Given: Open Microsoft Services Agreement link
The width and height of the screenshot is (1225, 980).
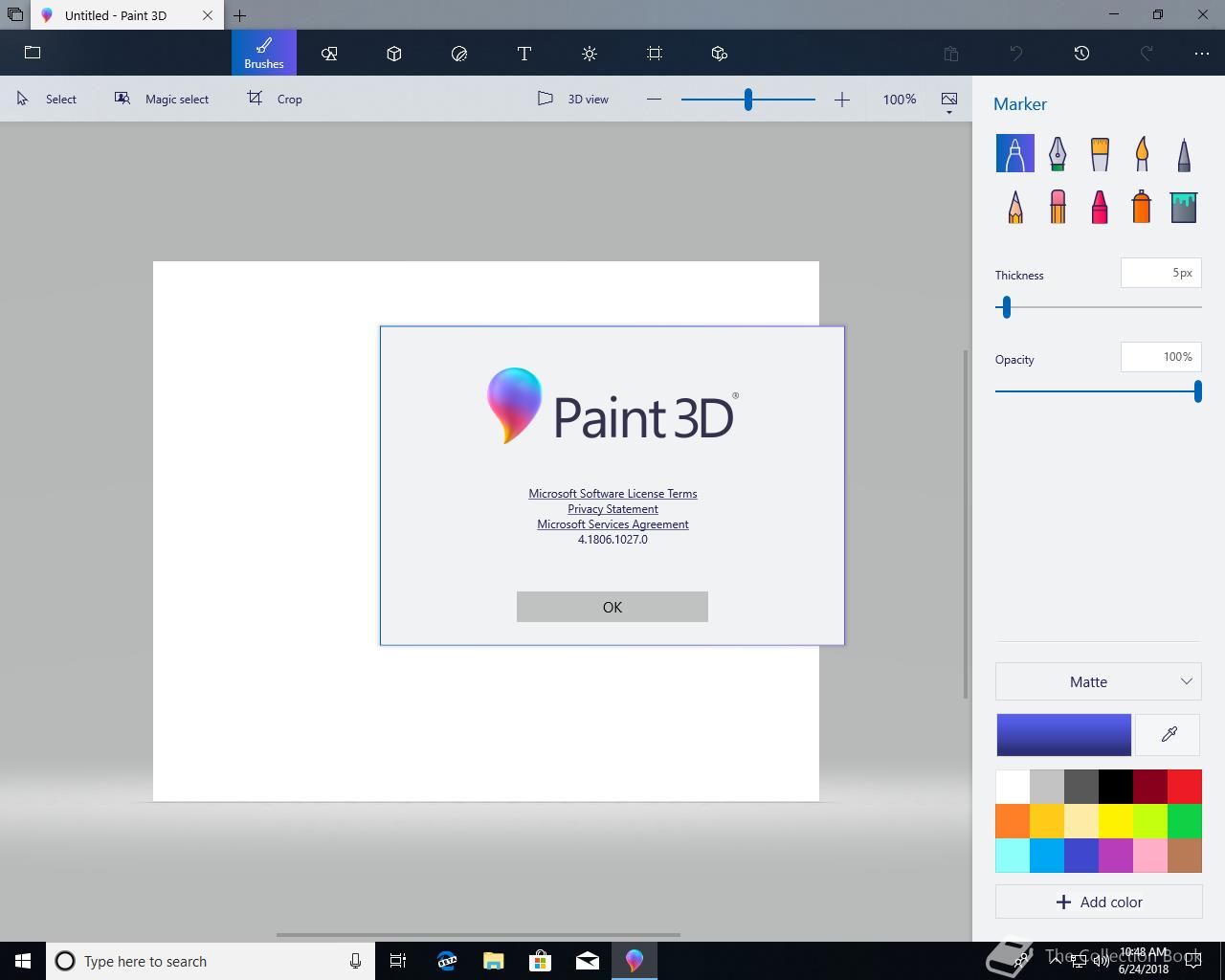Looking at the screenshot, I should 612,524.
